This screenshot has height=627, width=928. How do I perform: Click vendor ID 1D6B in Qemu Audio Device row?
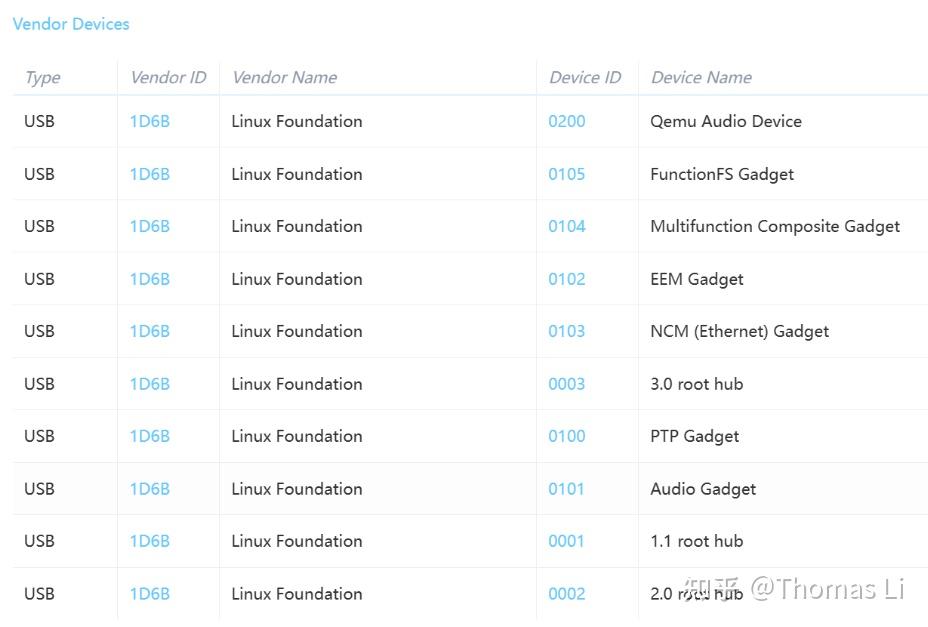point(150,122)
